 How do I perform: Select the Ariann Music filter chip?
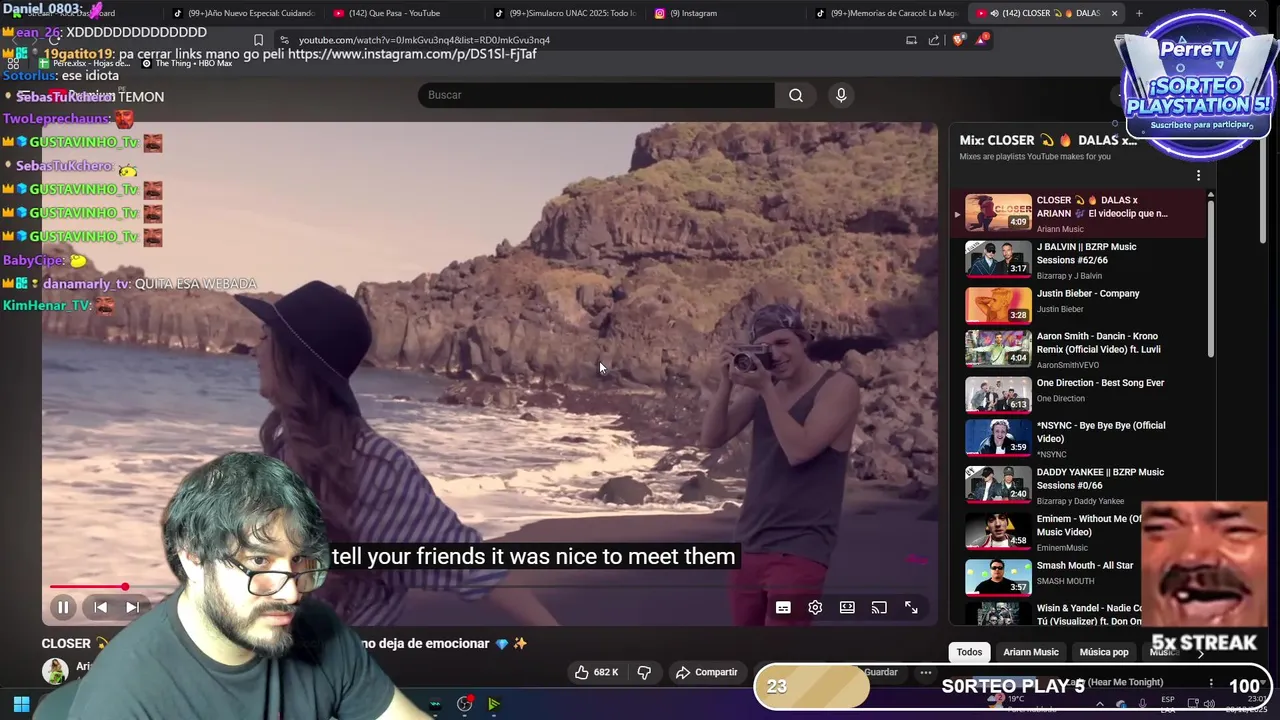click(x=1031, y=652)
